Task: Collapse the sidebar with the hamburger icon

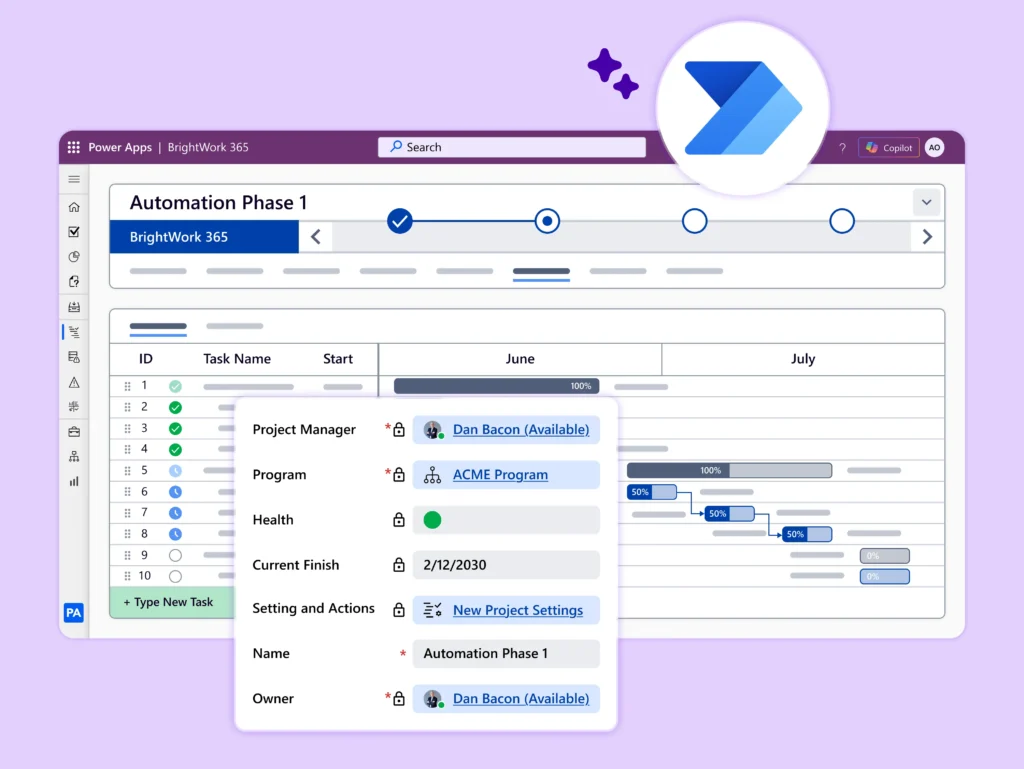Action: [74, 179]
